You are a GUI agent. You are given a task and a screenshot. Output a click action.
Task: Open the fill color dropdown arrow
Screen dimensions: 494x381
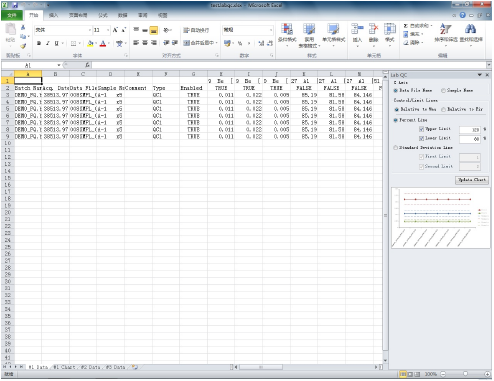[x=96, y=43]
